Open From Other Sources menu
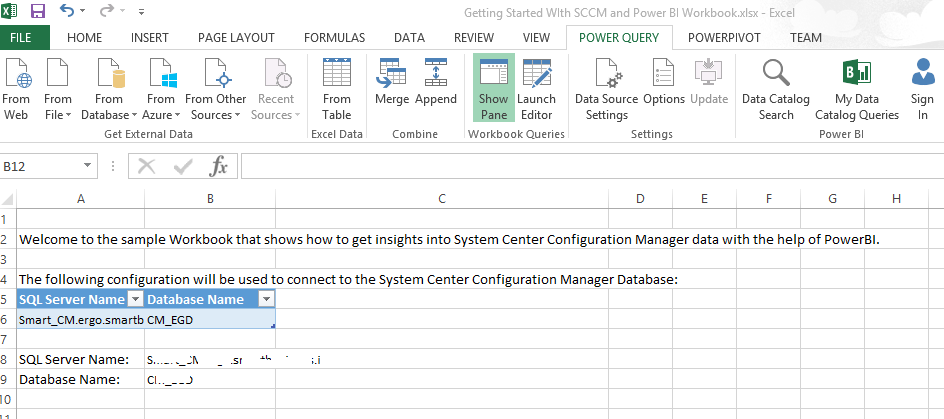944x419 pixels. click(216, 90)
